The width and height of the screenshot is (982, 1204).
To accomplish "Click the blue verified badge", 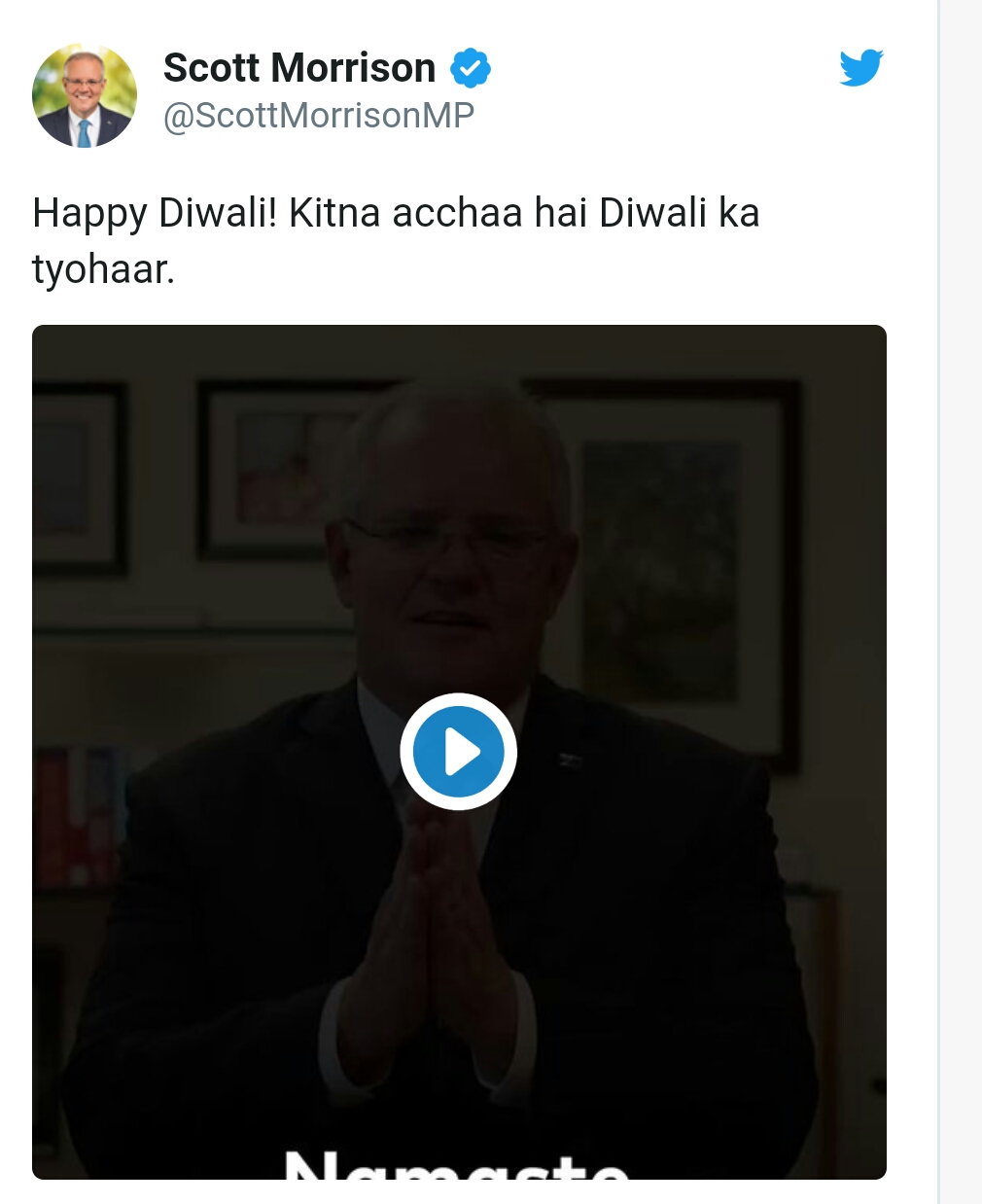I will pos(471,69).
